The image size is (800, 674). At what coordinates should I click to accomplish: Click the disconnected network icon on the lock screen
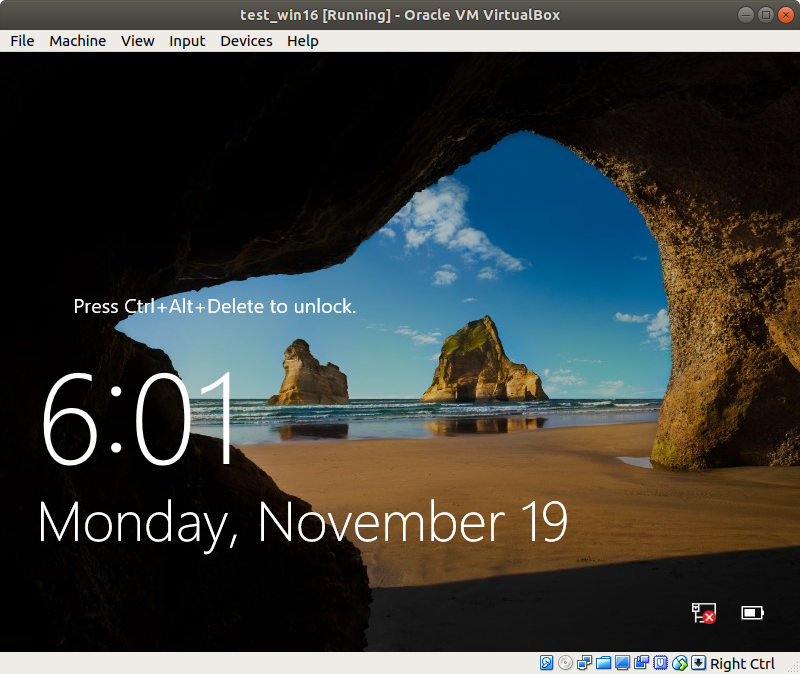pyautogui.click(x=705, y=613)
